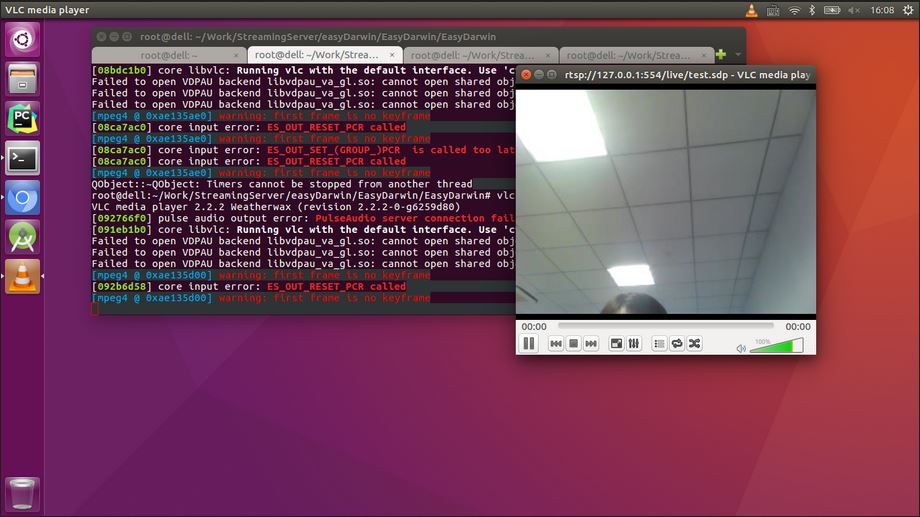Open the Trash from the launcher
Screen dimensions: 920x517
click(x=22, y=494)
